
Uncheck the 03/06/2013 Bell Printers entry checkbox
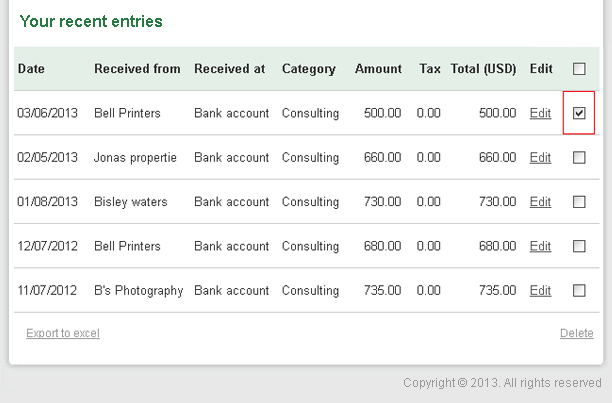click(x=579, y=113)
